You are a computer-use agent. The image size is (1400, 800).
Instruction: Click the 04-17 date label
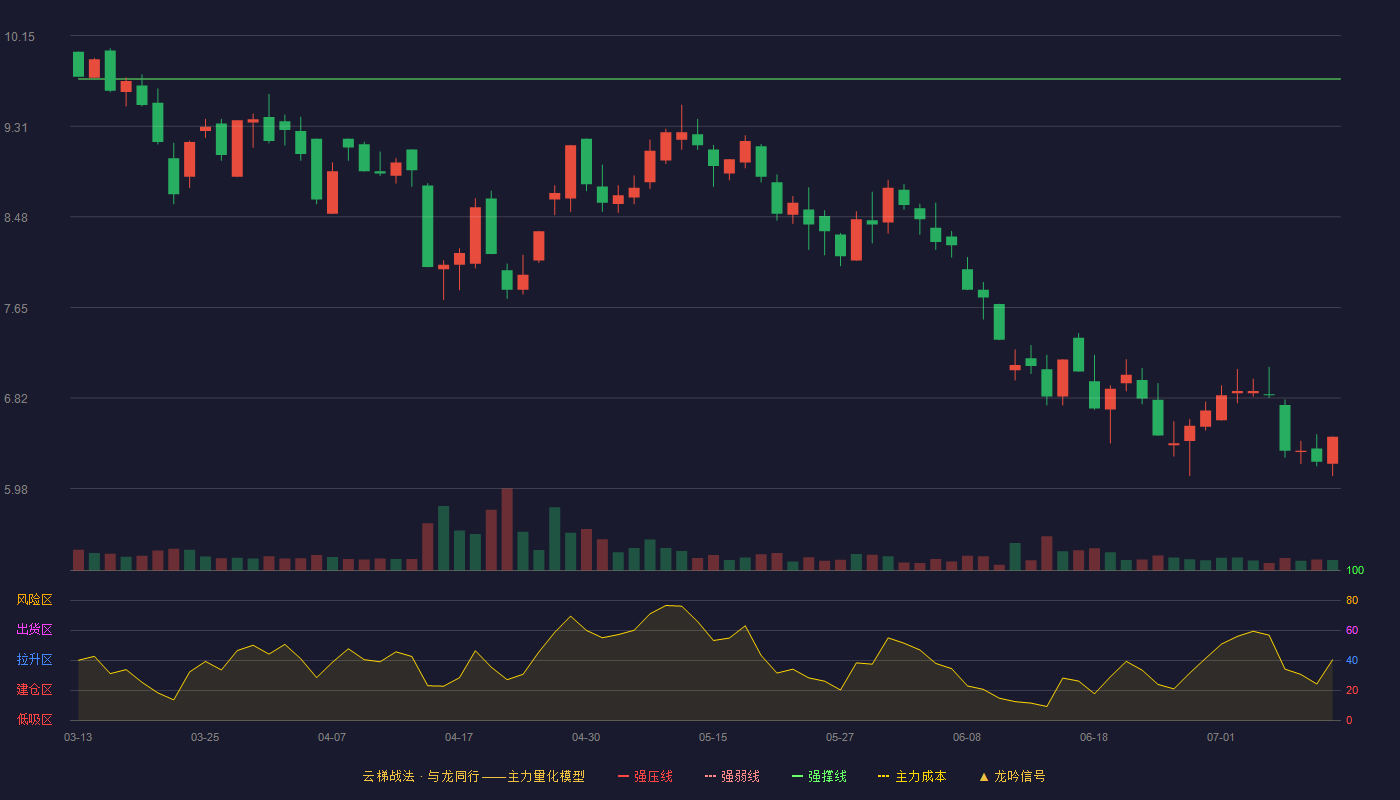(x=459, y=737)
